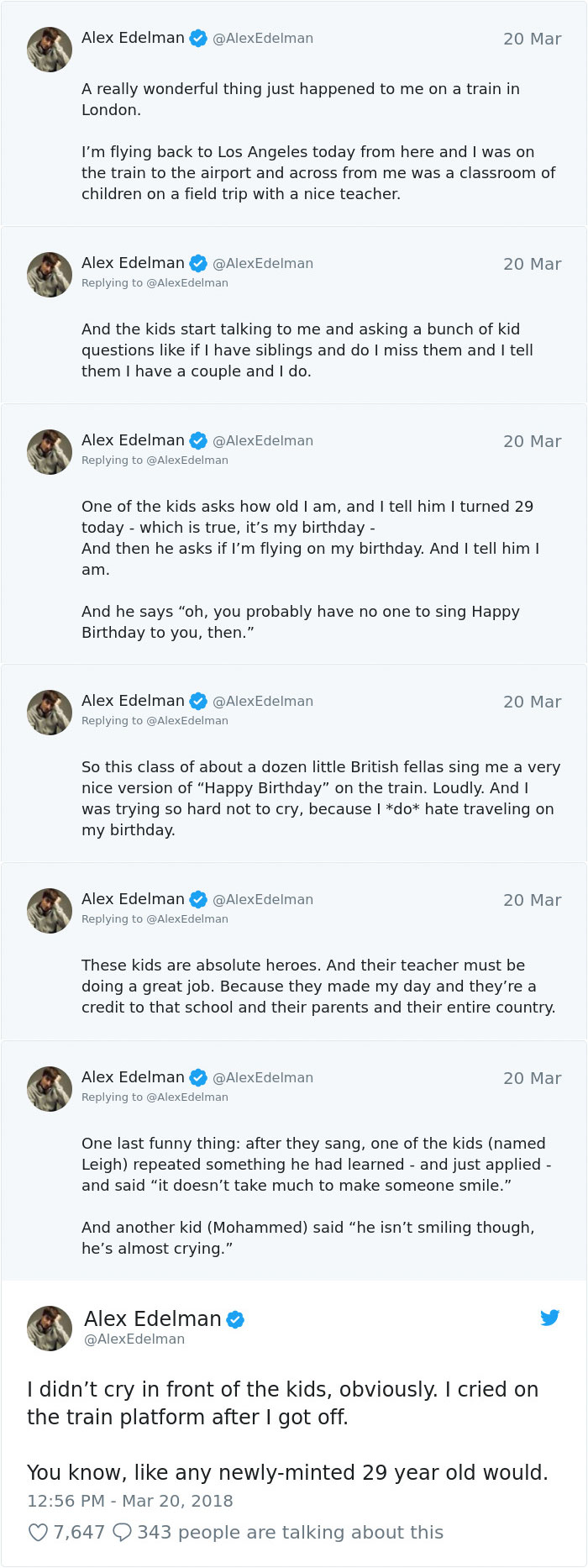Viewport: 588px width, 1568px height.
Task: Click verified badge in the first tweet
Action: 198,38
